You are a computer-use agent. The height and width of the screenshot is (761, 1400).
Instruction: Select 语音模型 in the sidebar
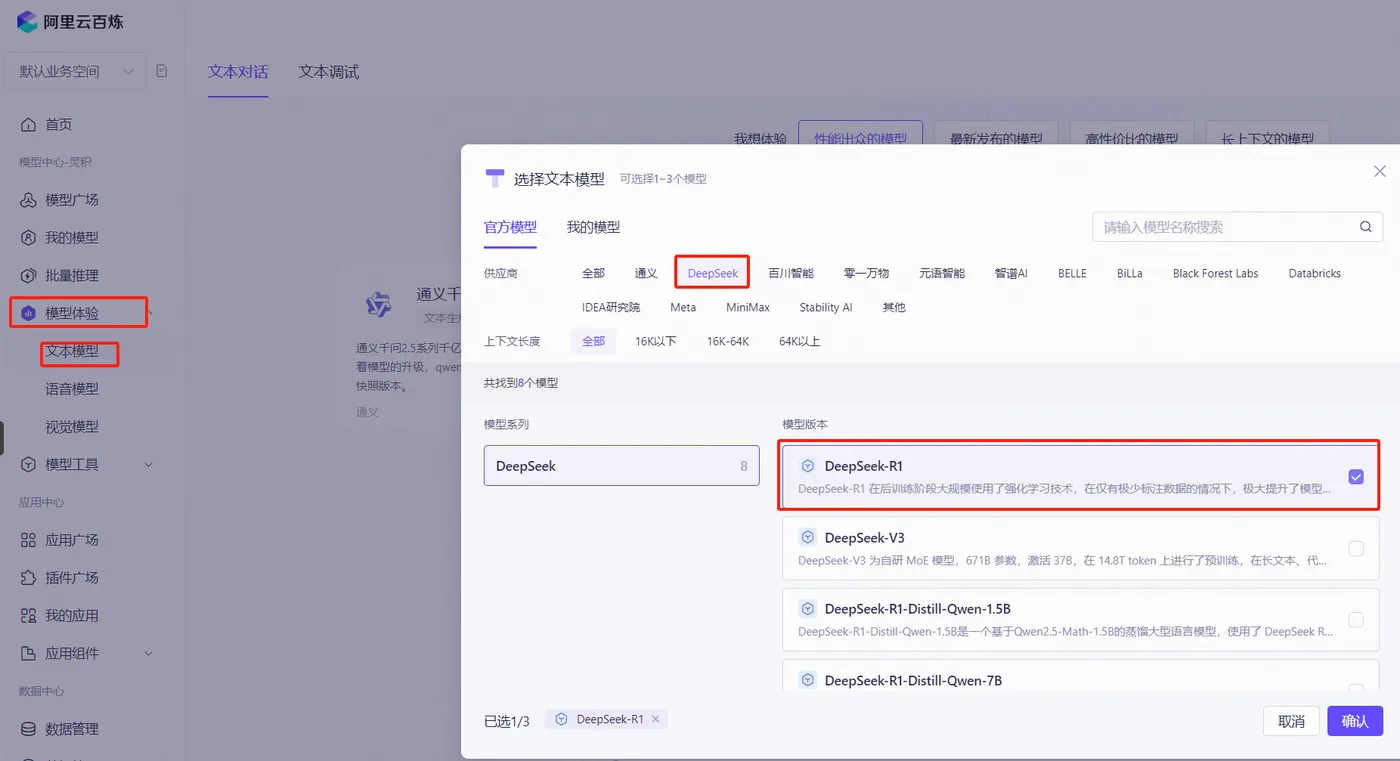72,389
